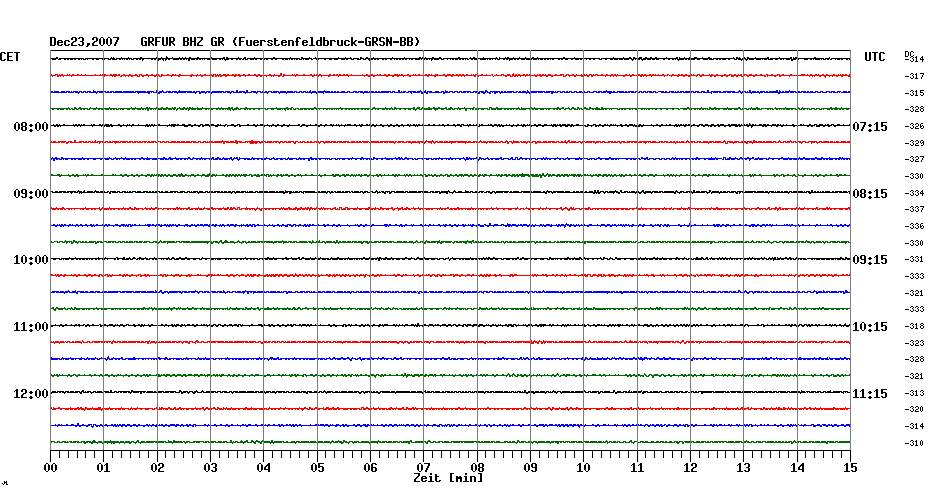Click the black seismic trace at 12:00 CET

click(x=451, y=392)
